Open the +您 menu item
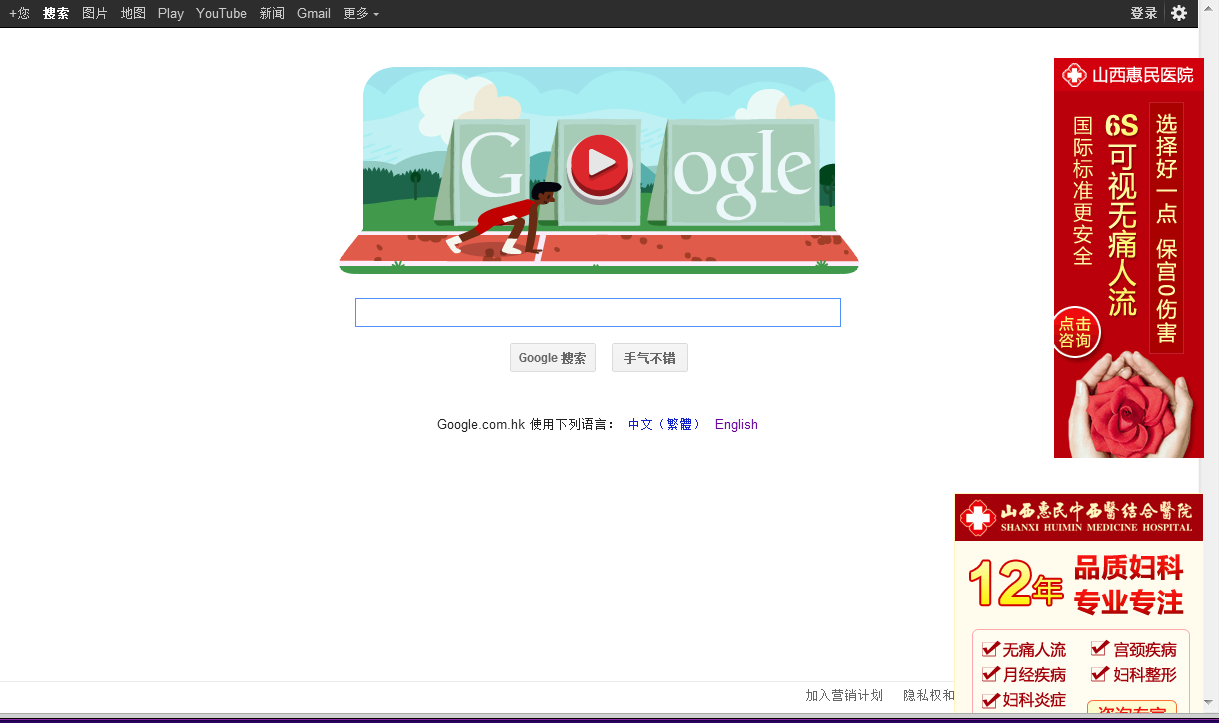 (x=19, y=13)
